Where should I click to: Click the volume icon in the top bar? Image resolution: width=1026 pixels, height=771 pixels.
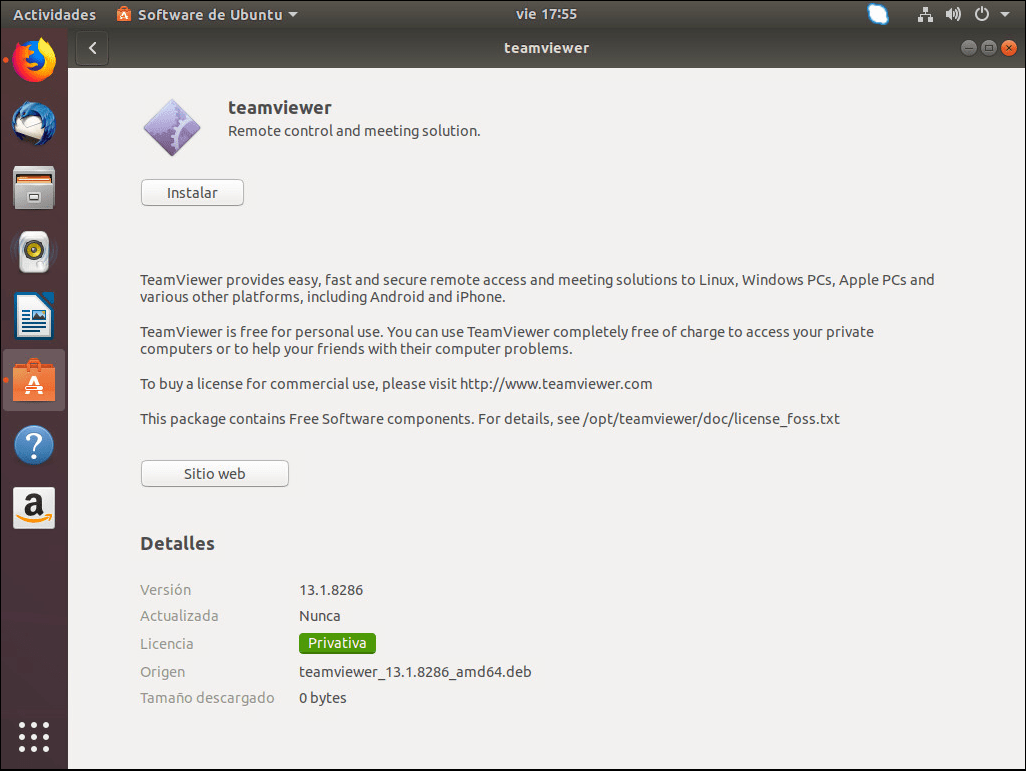point(952,14)
